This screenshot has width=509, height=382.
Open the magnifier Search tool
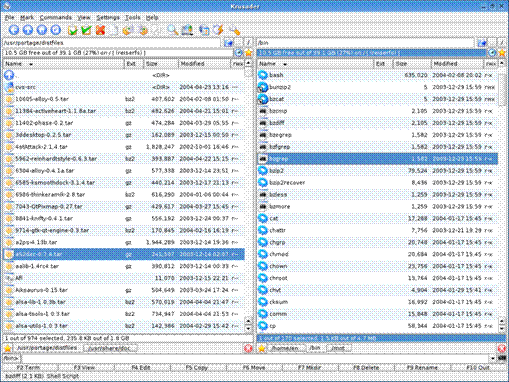point(173,30)
